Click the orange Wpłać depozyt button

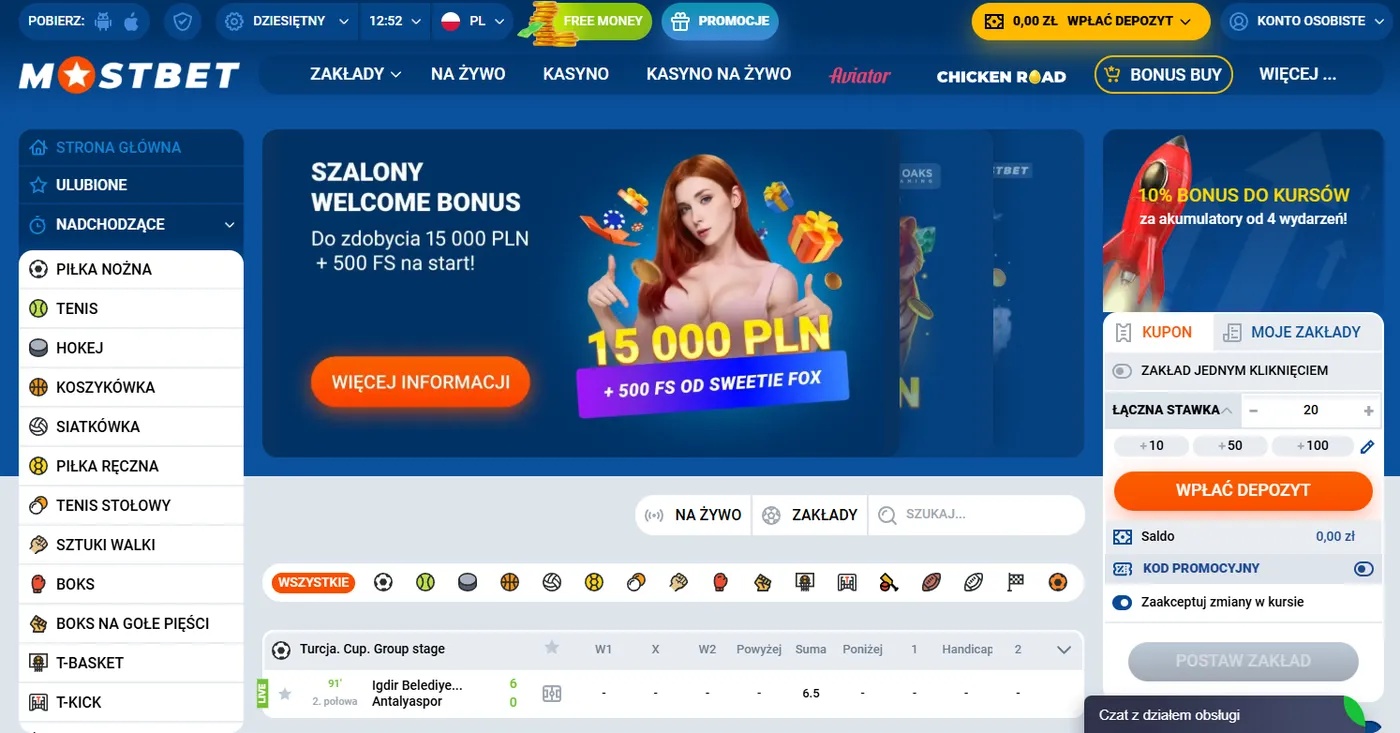[x=1243, y=490]
